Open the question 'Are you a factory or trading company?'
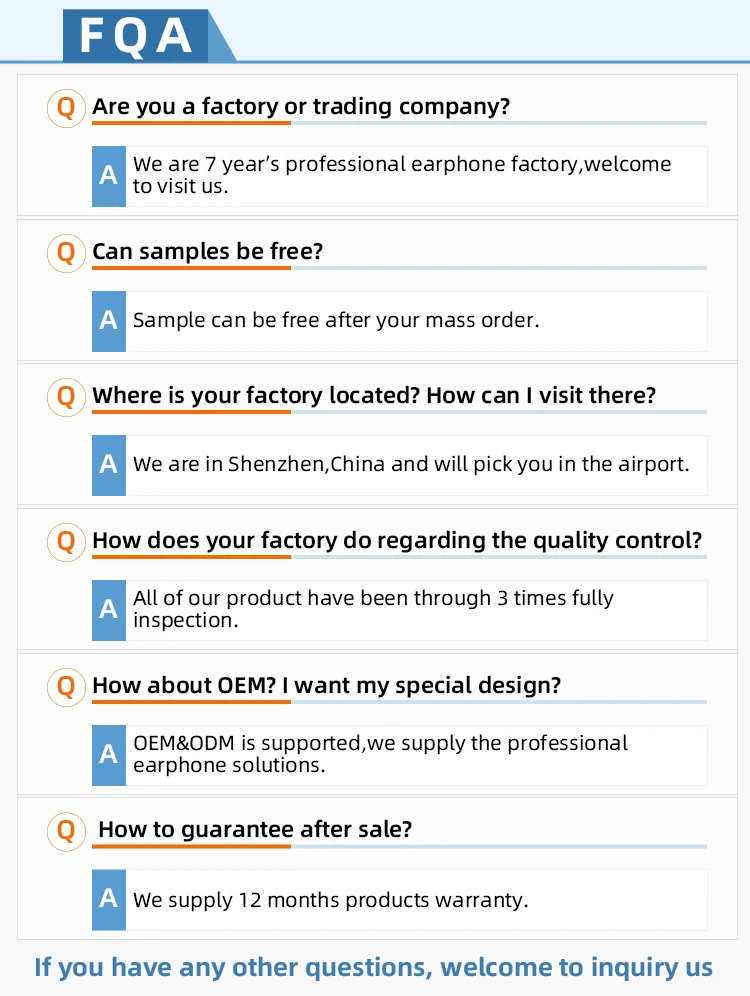The width and height of the screenshot is (750, 996). [301, 107]
